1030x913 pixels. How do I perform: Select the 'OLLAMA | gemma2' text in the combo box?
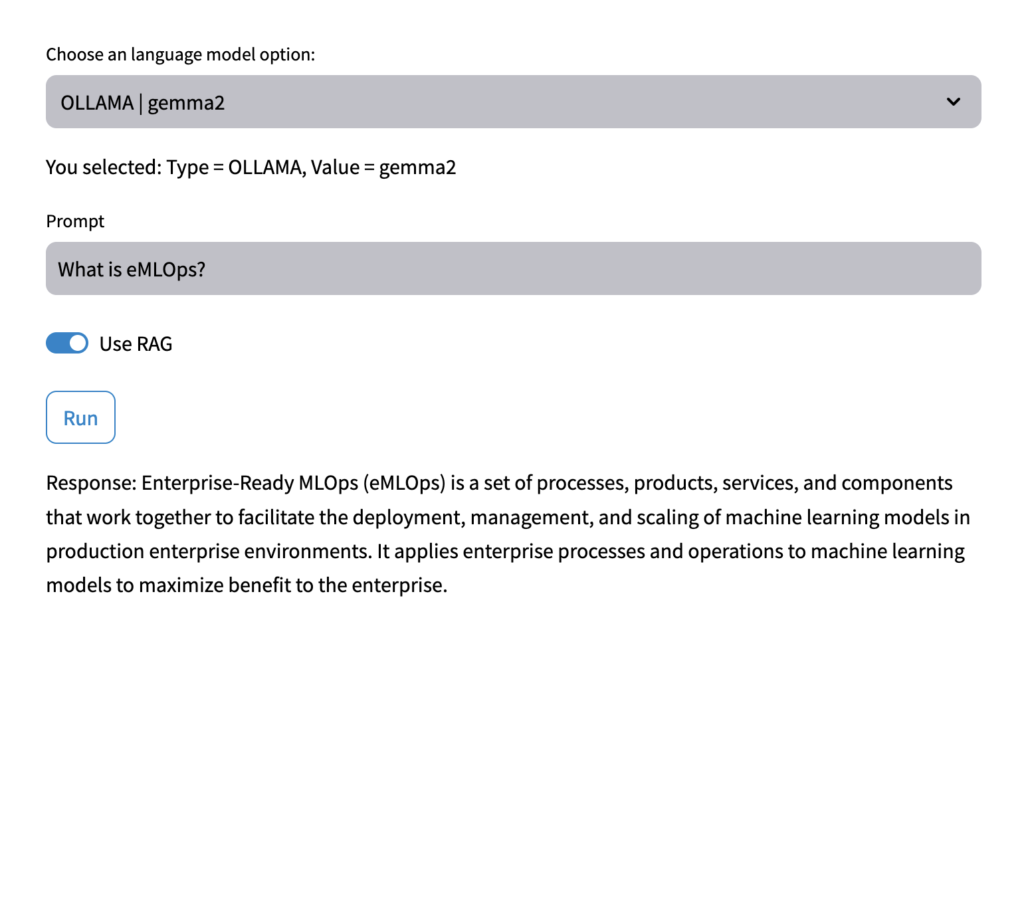click(143, 103)
